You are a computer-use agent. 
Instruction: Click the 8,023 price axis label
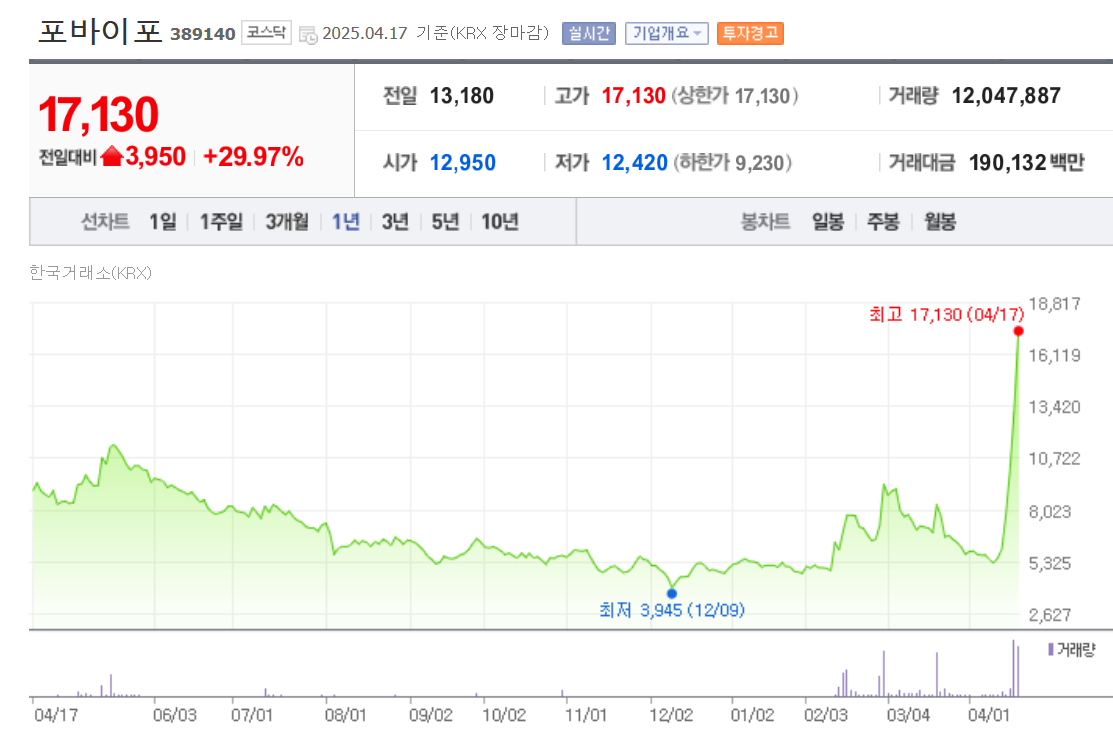coord(1050,511)
